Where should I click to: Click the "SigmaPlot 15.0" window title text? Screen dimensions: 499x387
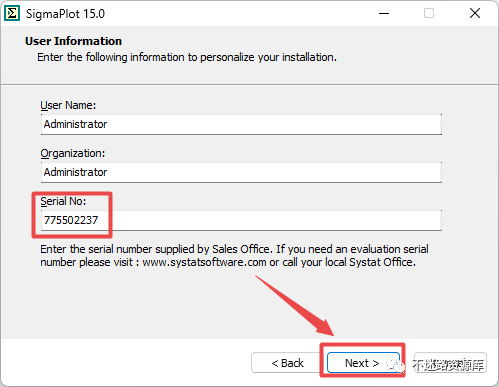click(65, 14)
